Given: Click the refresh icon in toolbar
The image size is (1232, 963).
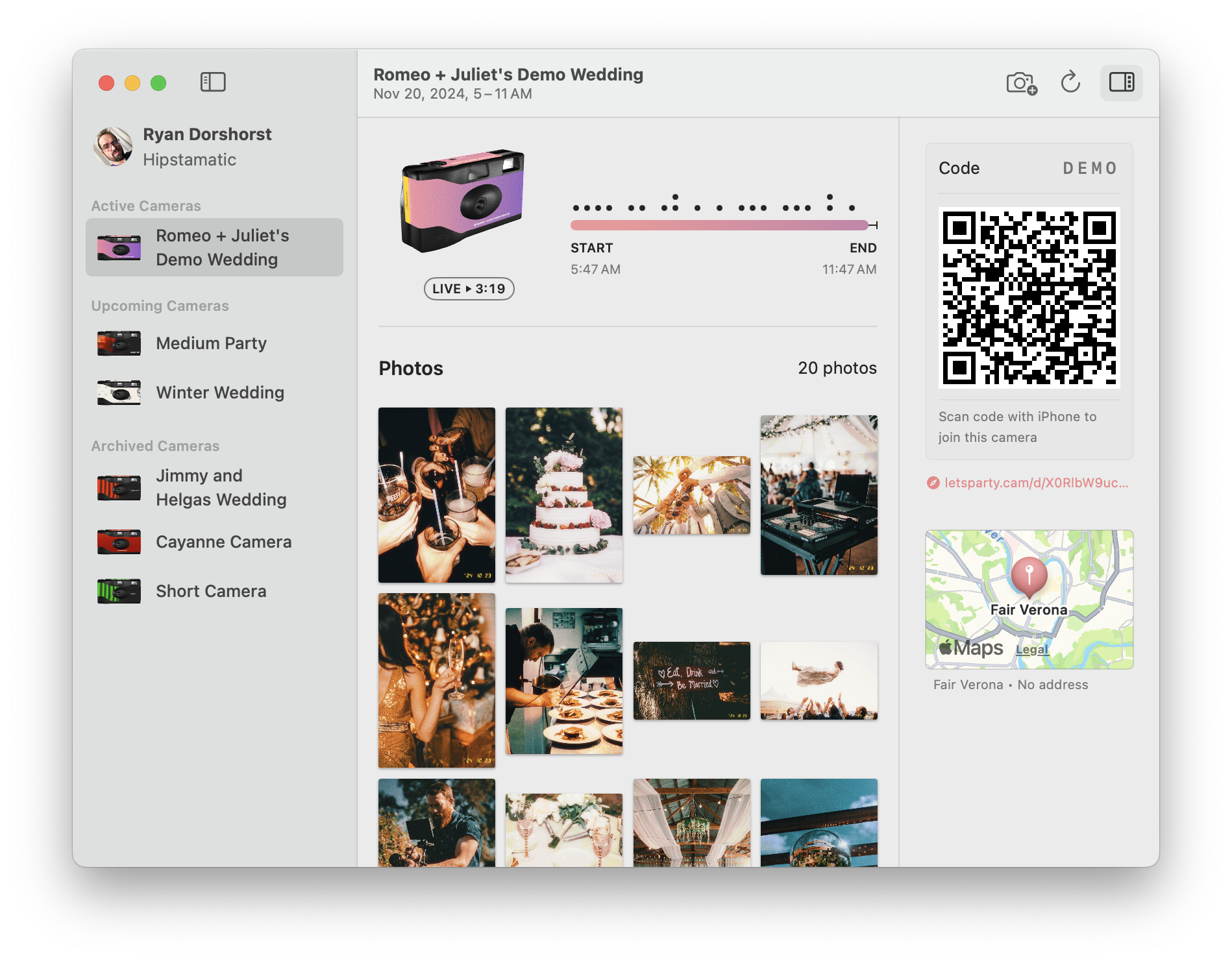Looking at the screenshot, I should [x=1070, y=83].
